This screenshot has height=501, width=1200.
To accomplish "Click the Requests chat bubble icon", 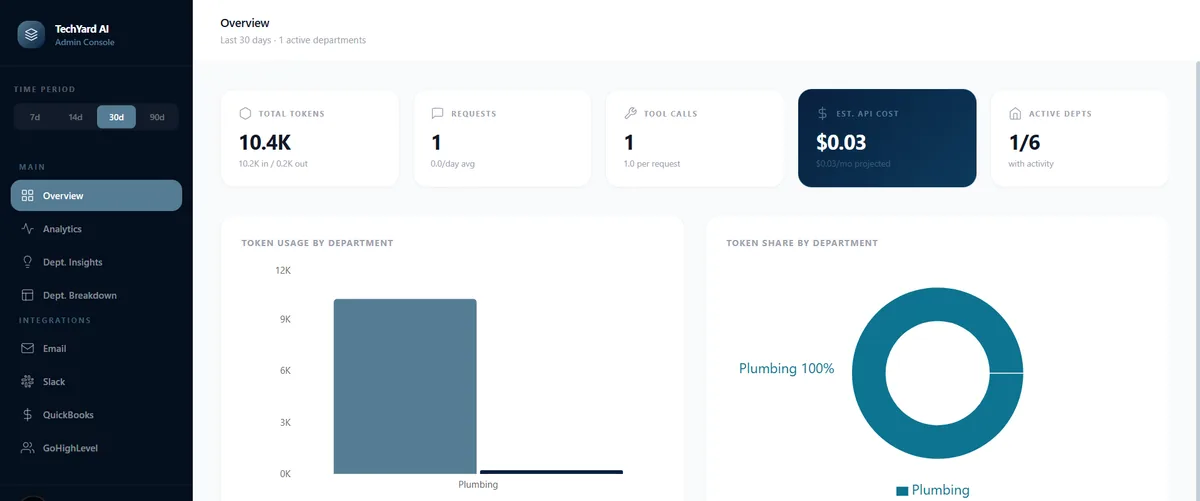I will coord(437,113).
